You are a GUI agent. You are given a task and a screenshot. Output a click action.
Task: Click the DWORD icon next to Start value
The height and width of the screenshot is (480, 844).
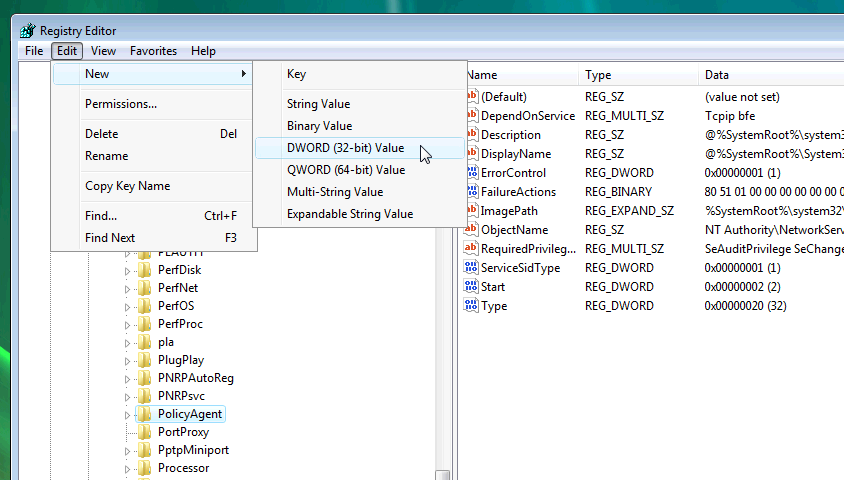(x=471, y=287)
